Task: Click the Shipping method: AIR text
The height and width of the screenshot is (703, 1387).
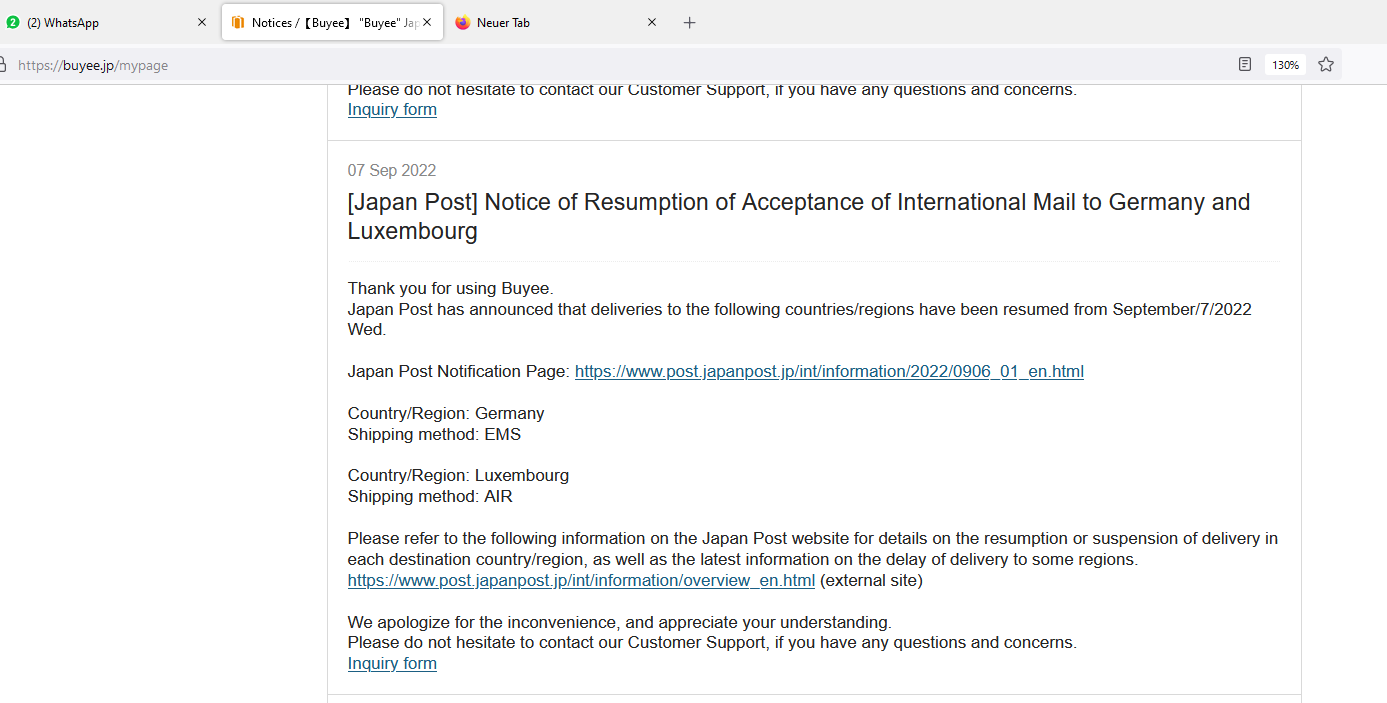Action: (x=430, y=497)
